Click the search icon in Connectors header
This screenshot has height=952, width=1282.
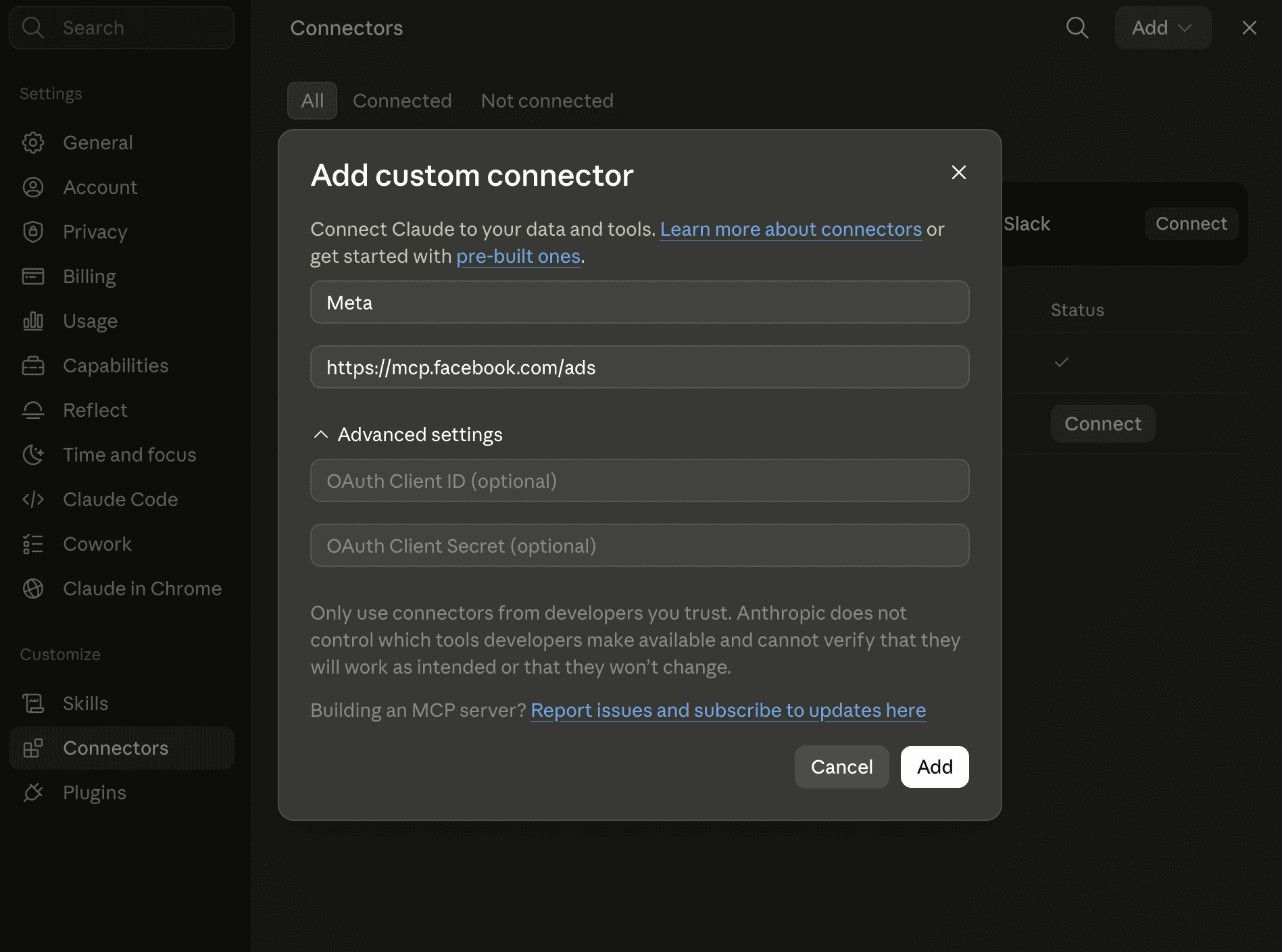[x=1077, y=28]
